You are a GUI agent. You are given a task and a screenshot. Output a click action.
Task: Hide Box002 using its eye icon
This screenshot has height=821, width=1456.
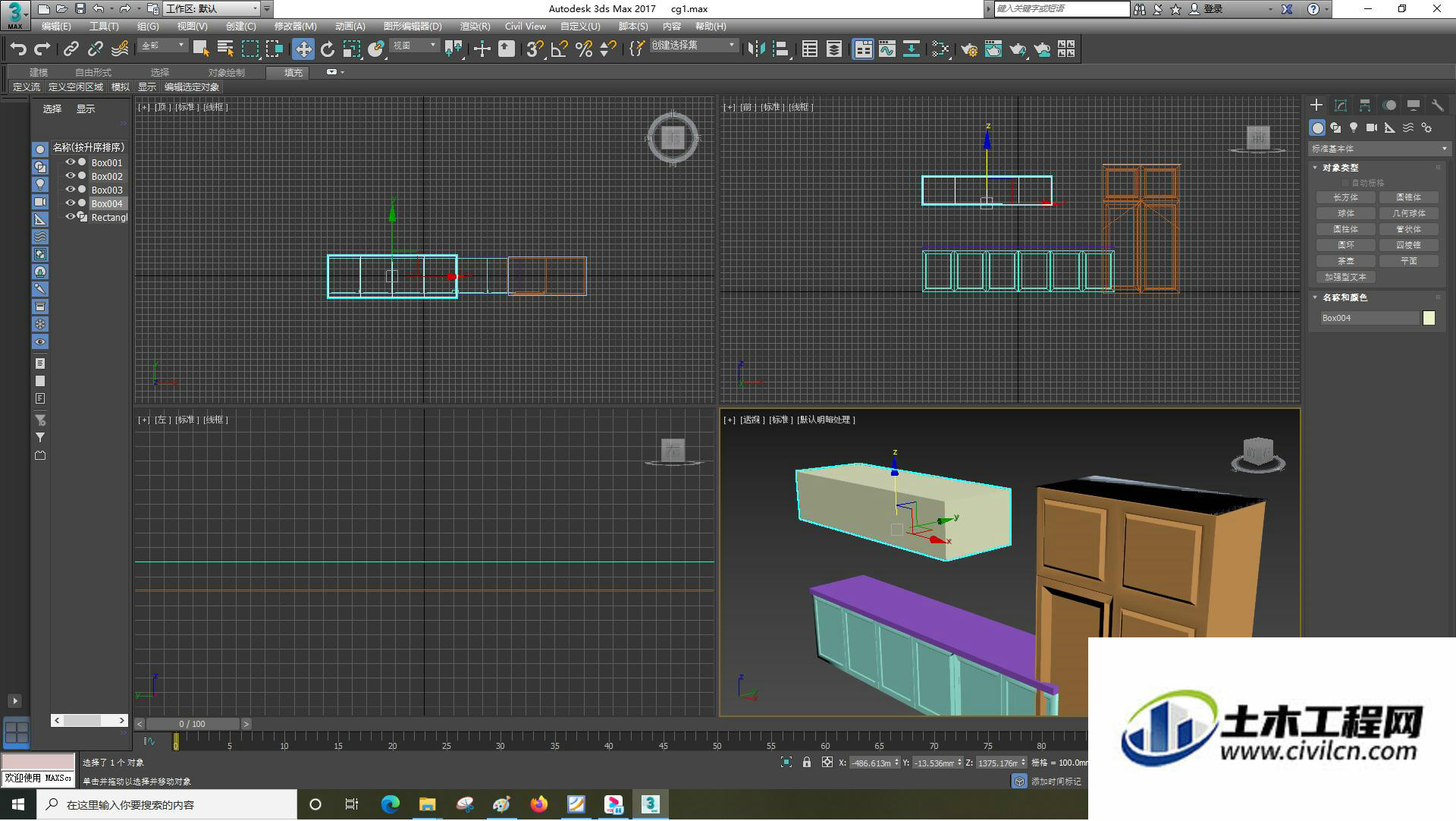pos(71,176)
